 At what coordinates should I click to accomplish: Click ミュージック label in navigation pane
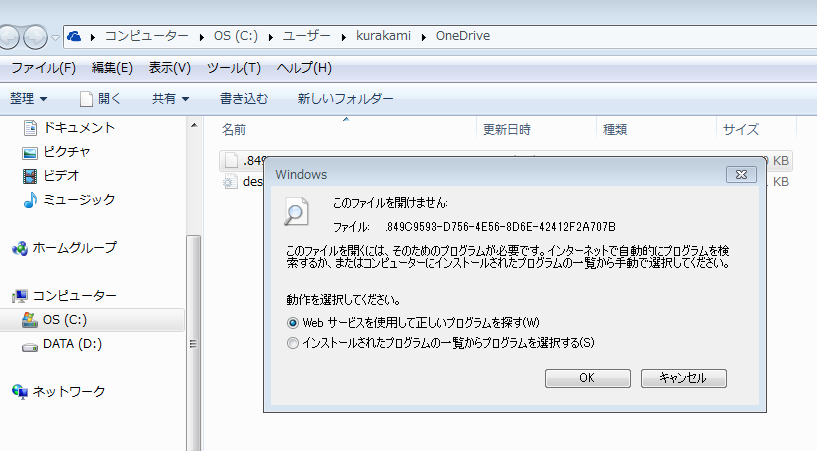coord(79,199)
